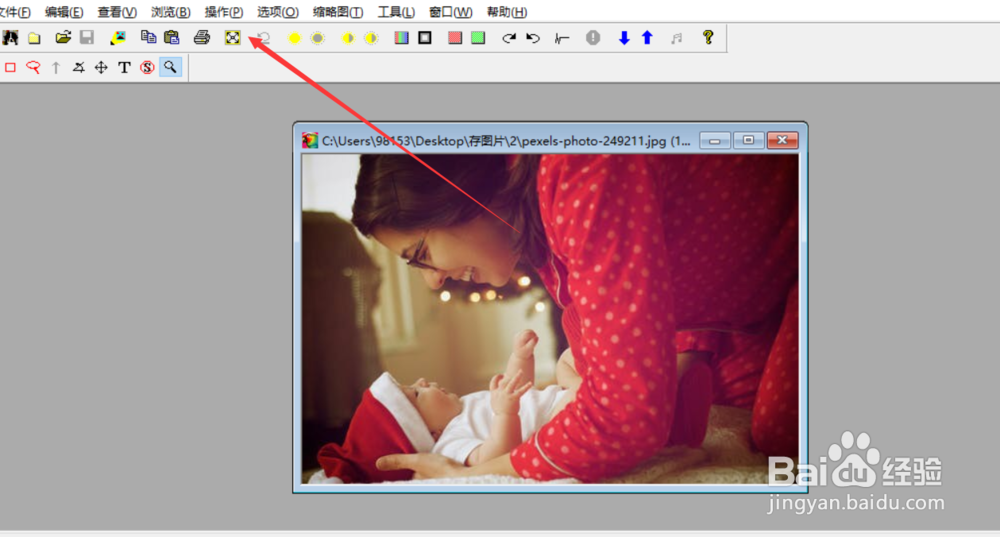Toggle full screen with the four-arrow icon

coord(233,38)
